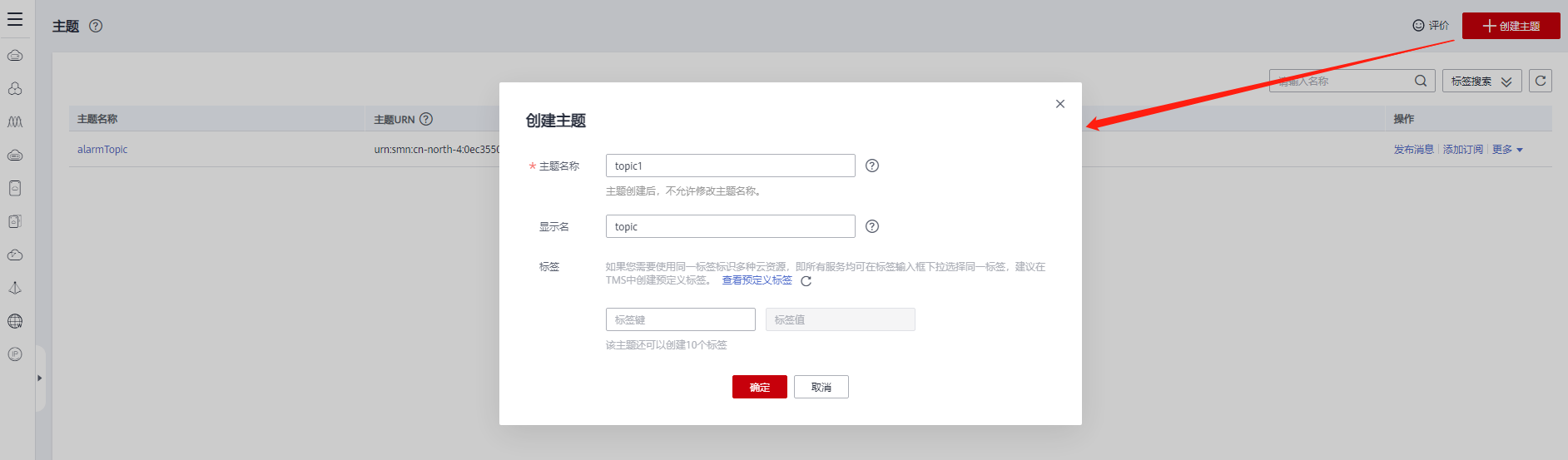Screen dimensions: 1568x460
Task: Open the fifth sidebar document icon
Action: 15,188
